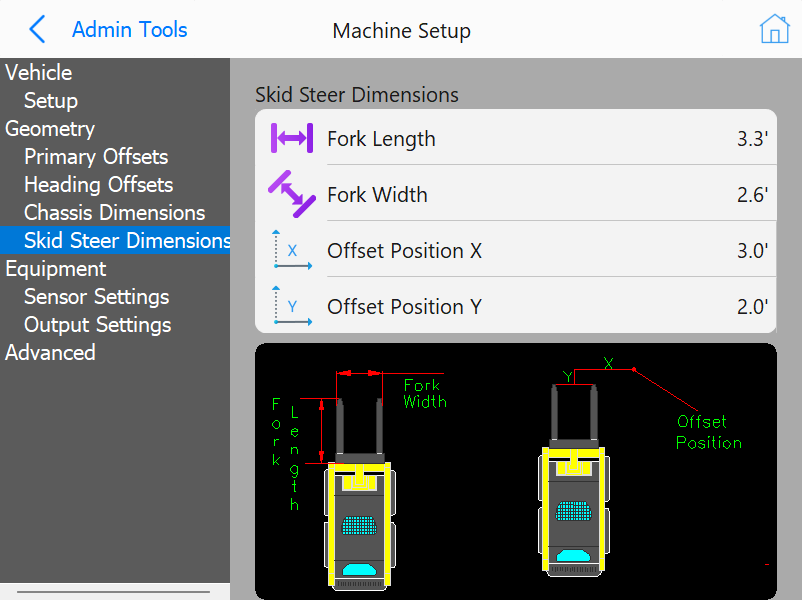Edit the Offset Position Y value 2.0'
This screenshot has height=600, width=802.
click(752, 307)
